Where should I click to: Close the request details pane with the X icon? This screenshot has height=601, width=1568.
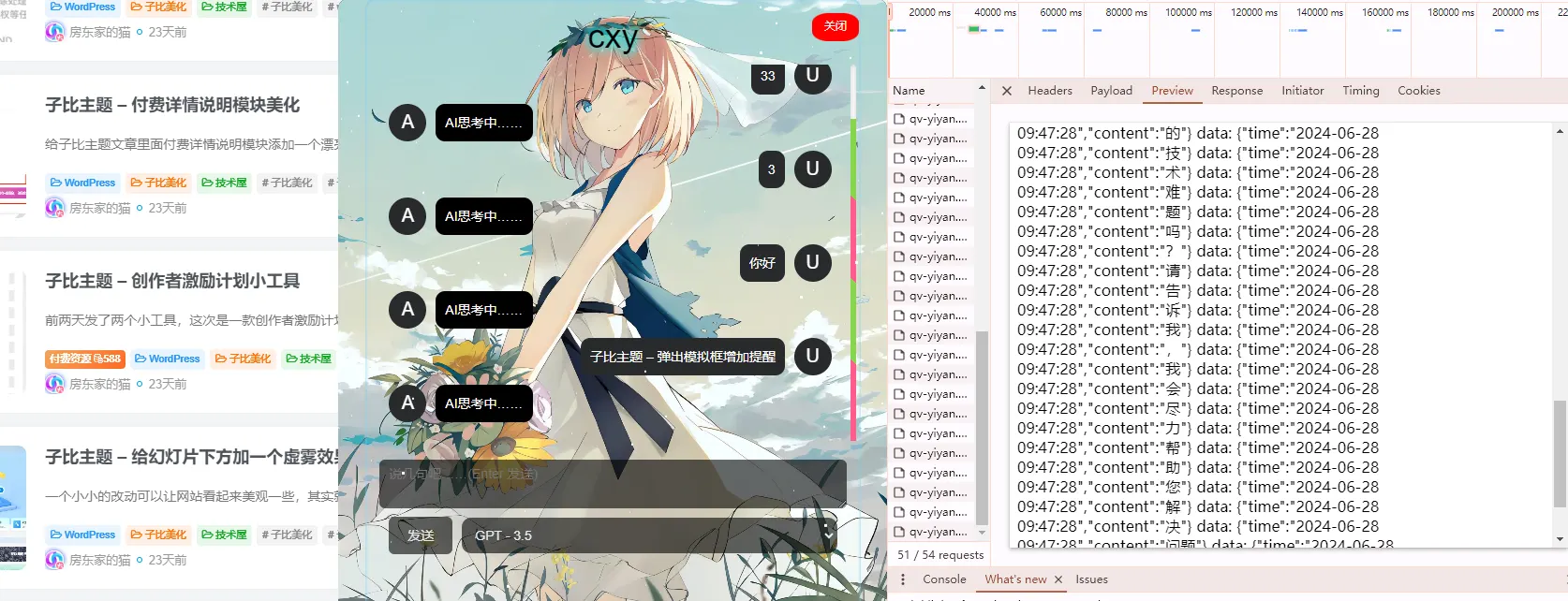point(1007,91)
